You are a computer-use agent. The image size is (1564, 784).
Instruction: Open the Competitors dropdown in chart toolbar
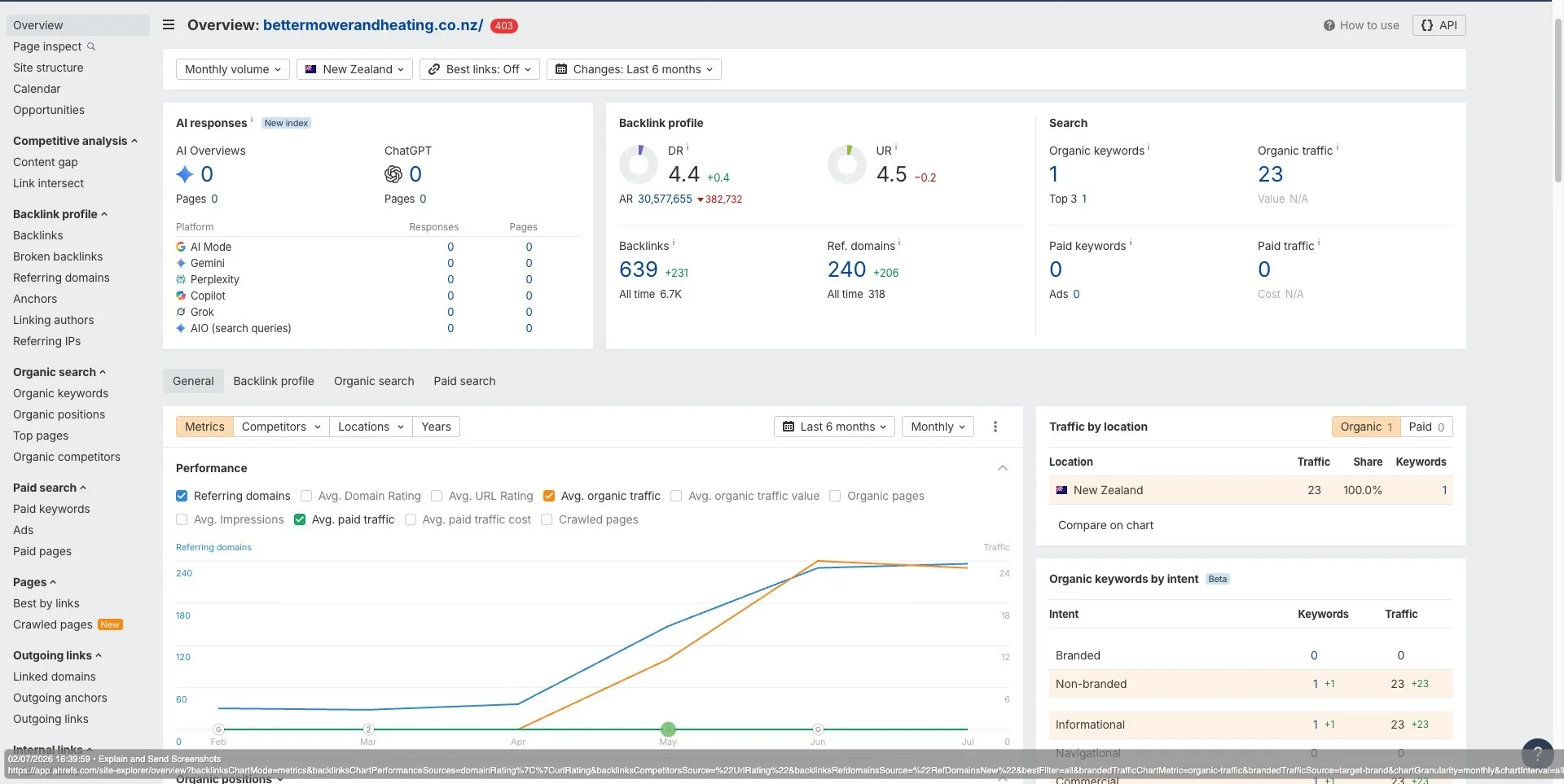coord(281,427)
